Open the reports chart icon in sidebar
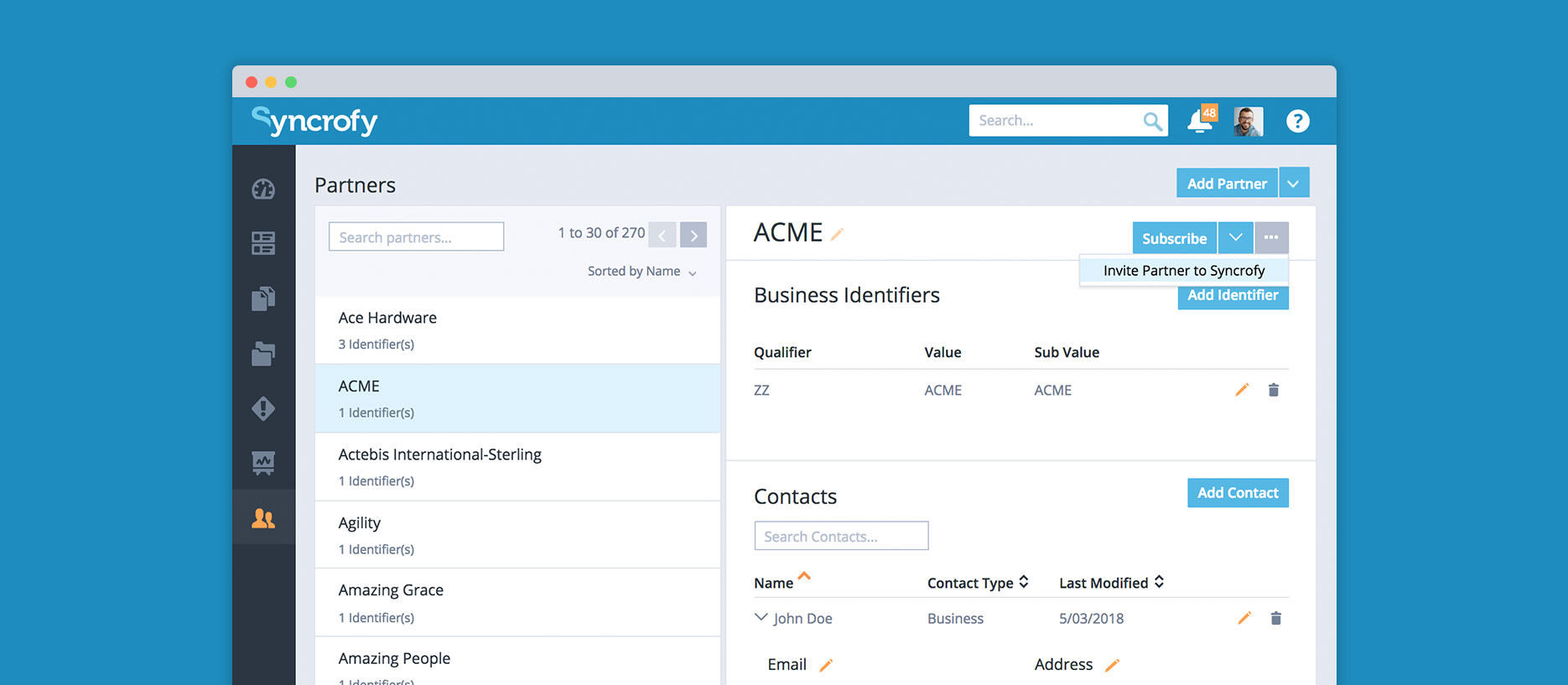This screenshot has height=685, width=1568. [x=263, y=463]
